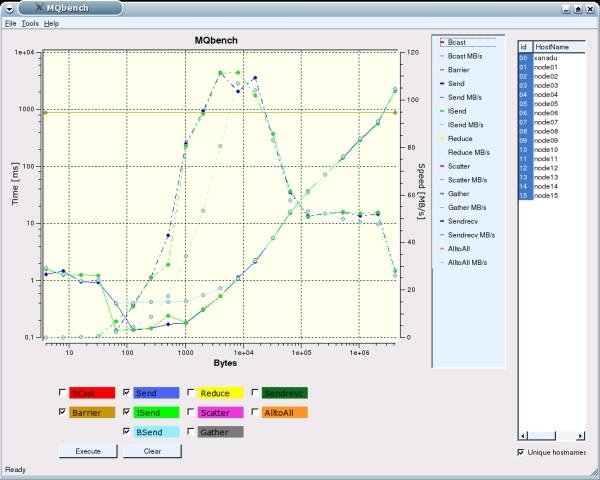Click the Gather MB/s legend entry
The image size is (600, 480).
tap(467, 206)
